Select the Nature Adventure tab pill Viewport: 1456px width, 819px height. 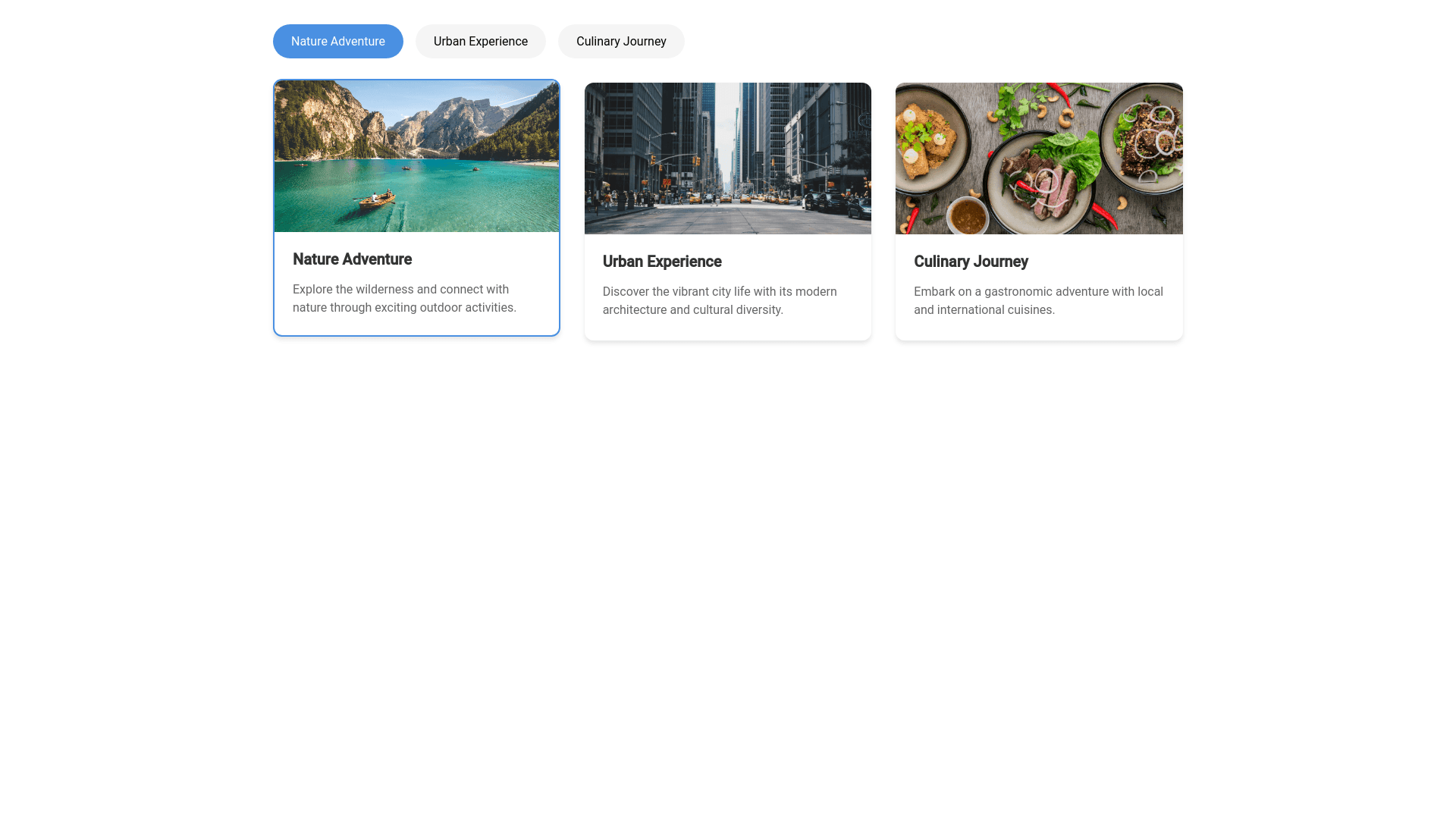(337, 42)
